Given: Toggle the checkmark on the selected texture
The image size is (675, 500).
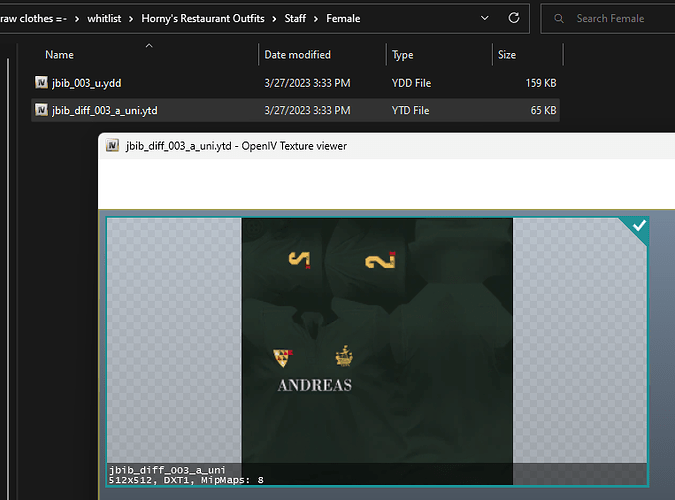Looking at the screenshot, I should tap(638, 226).
